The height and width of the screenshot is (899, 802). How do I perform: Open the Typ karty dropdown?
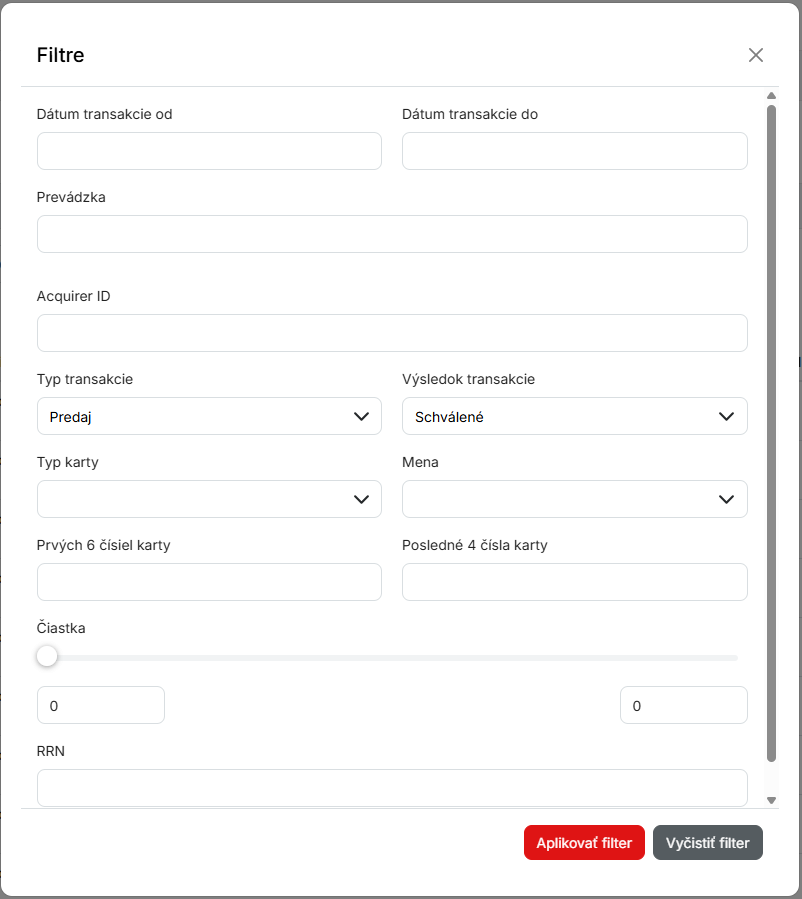click(x=209, y=499)
